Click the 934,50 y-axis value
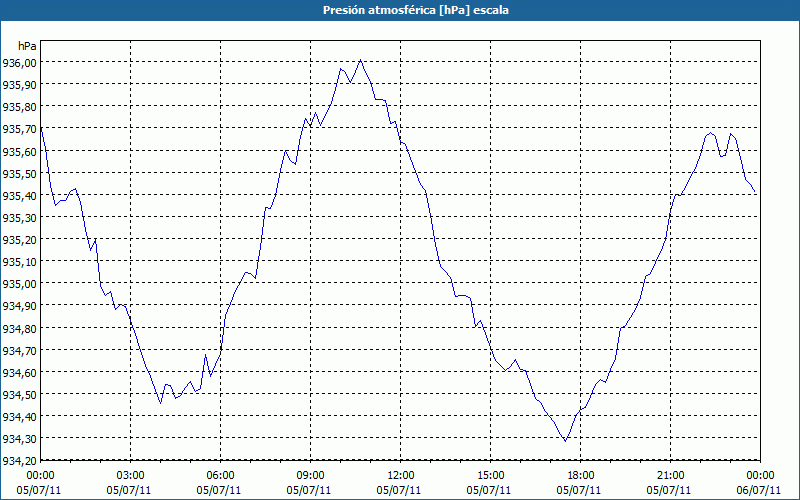Screen dimensions: 800x500 coord(19,394)
